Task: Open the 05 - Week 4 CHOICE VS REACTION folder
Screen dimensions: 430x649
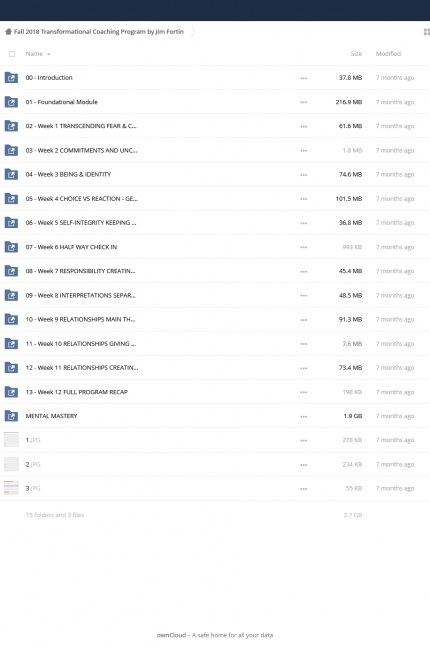Action: pyautogui.click(x=82, y=199)
